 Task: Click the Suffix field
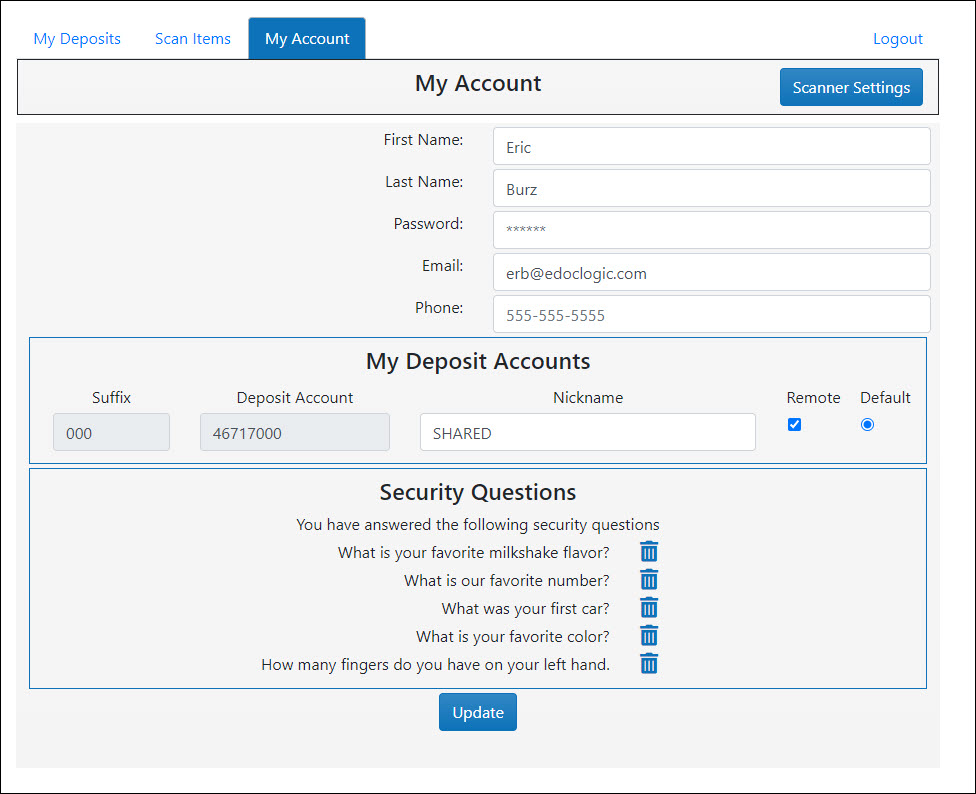click(x=111, y=432)
